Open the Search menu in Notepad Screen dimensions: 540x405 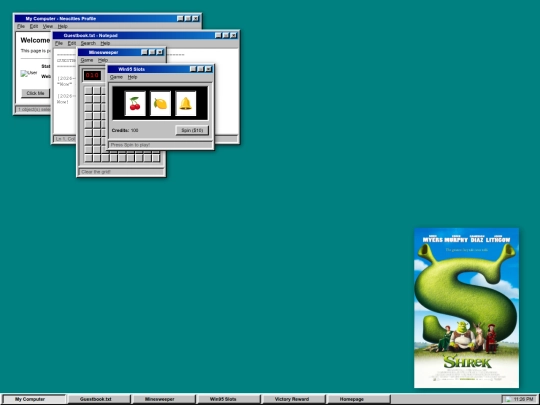pos(88,43)
